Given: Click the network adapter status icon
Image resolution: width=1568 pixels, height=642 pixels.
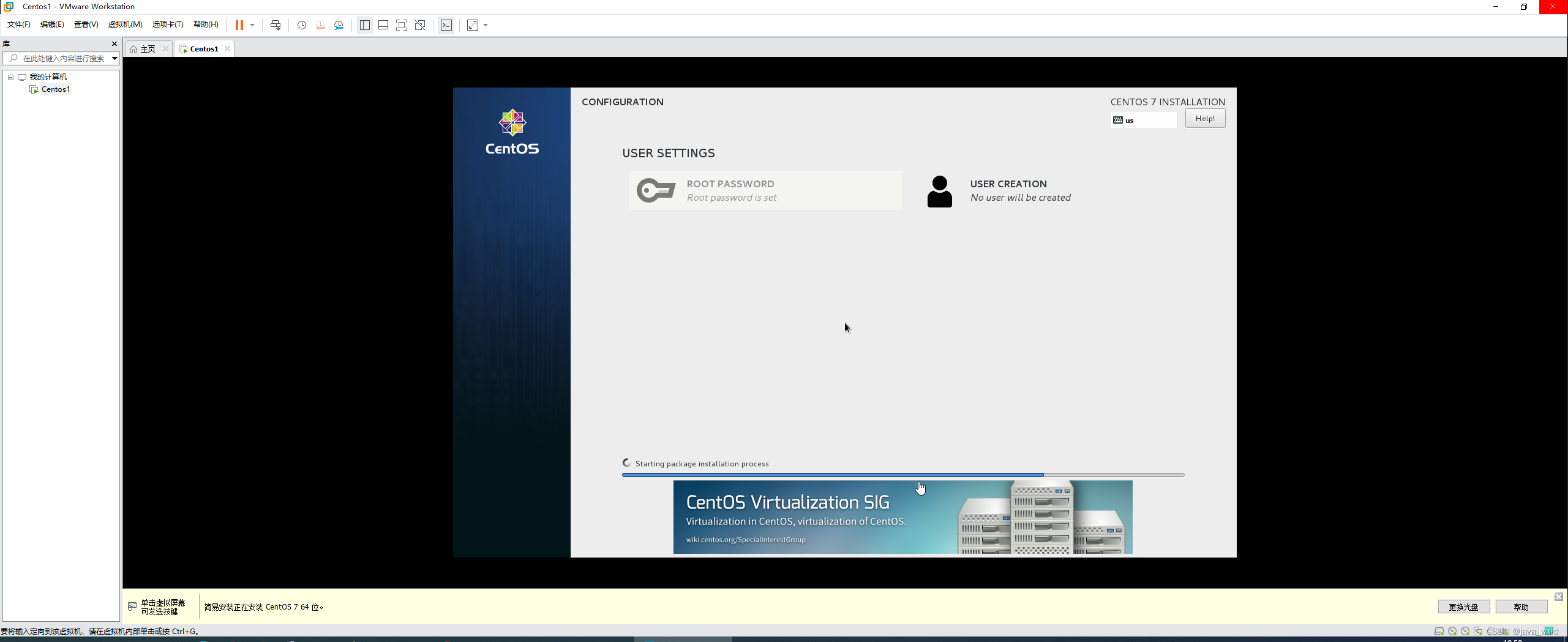Looking at the screenshot, I should [1478, 631].
